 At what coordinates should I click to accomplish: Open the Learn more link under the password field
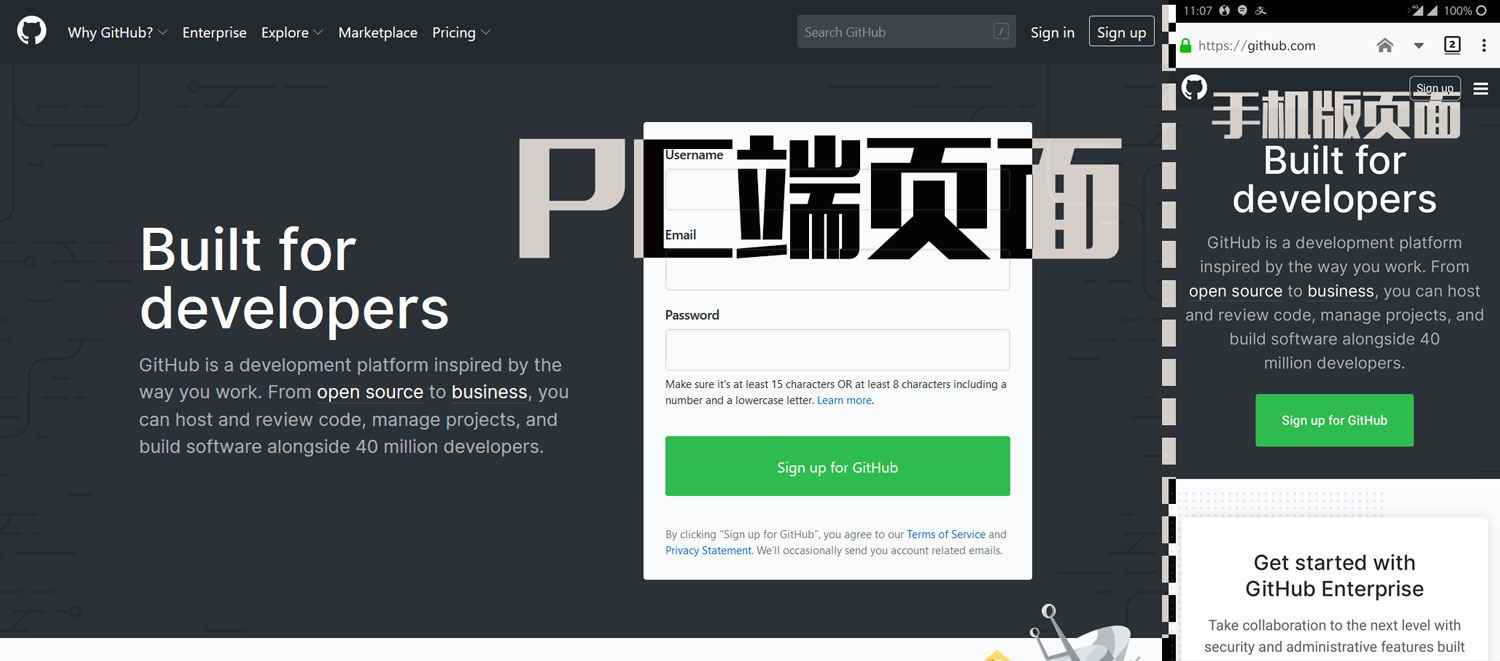[x=844, y=400]
